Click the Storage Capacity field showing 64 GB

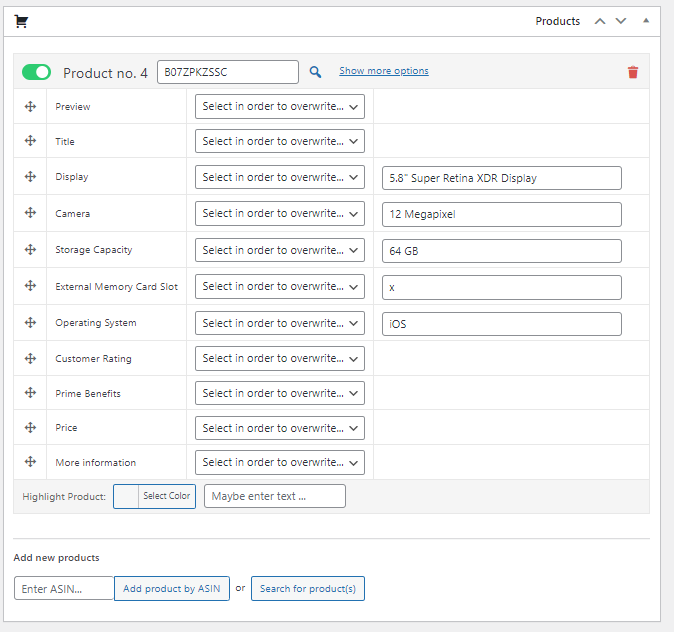[502, 251]
